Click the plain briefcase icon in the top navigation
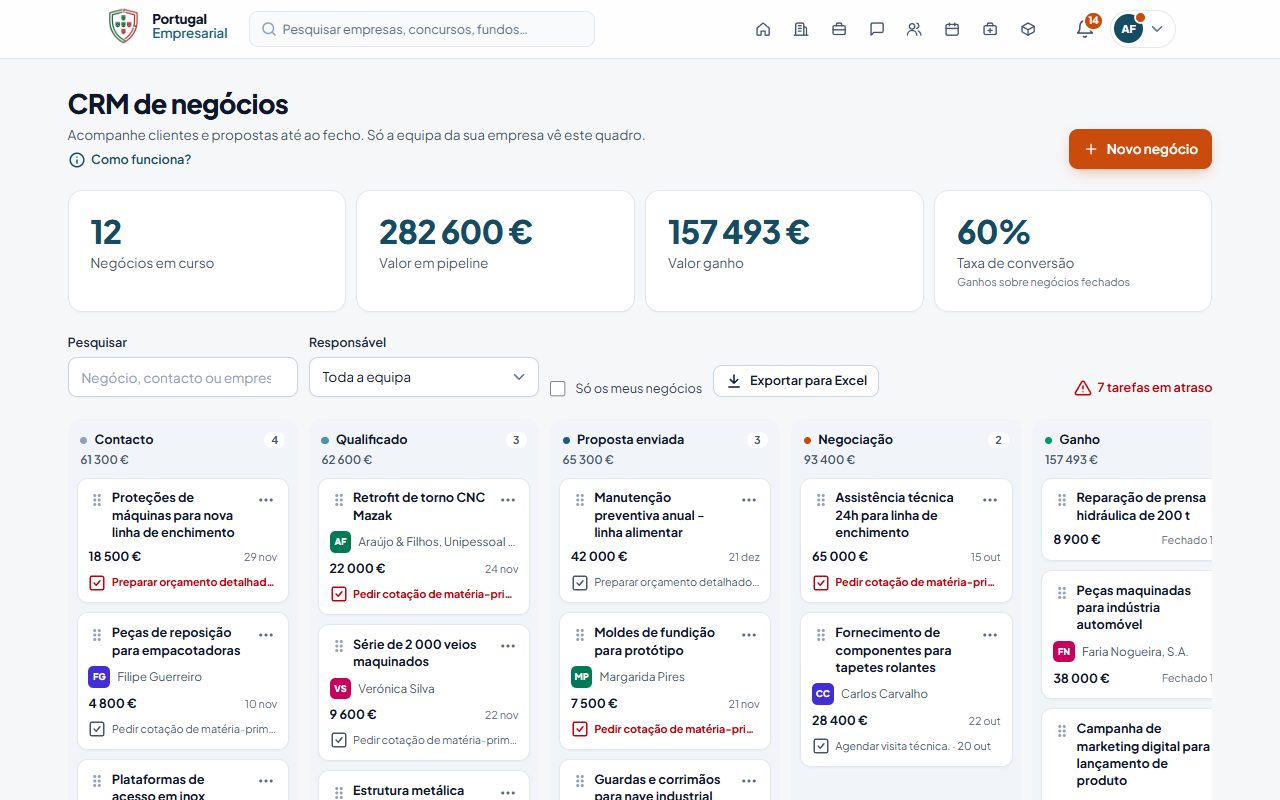 [839, 29]
